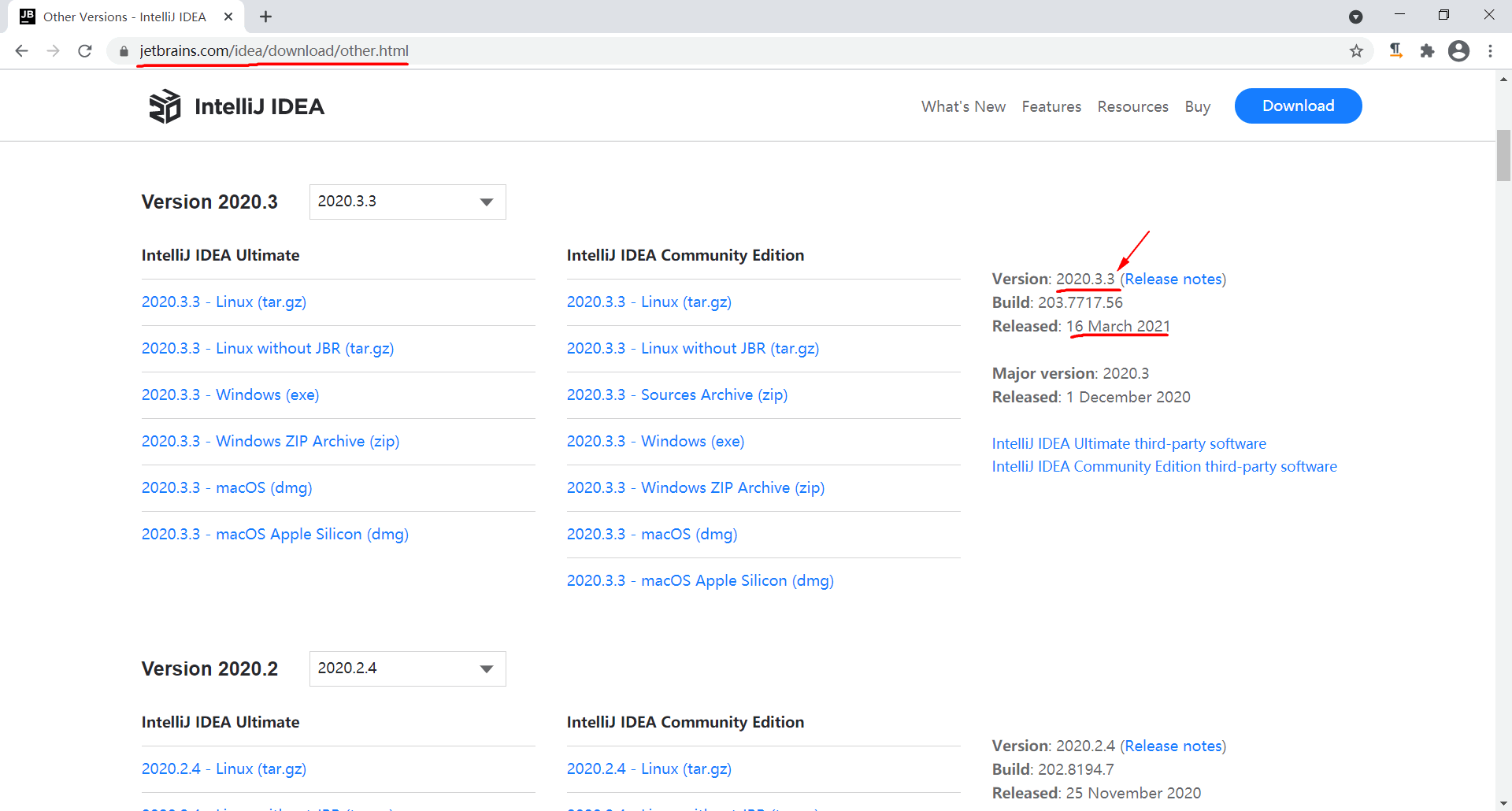Download Community 2020.3.3 Windows exe
1512x811 pixels.
[x=656, y=441]
